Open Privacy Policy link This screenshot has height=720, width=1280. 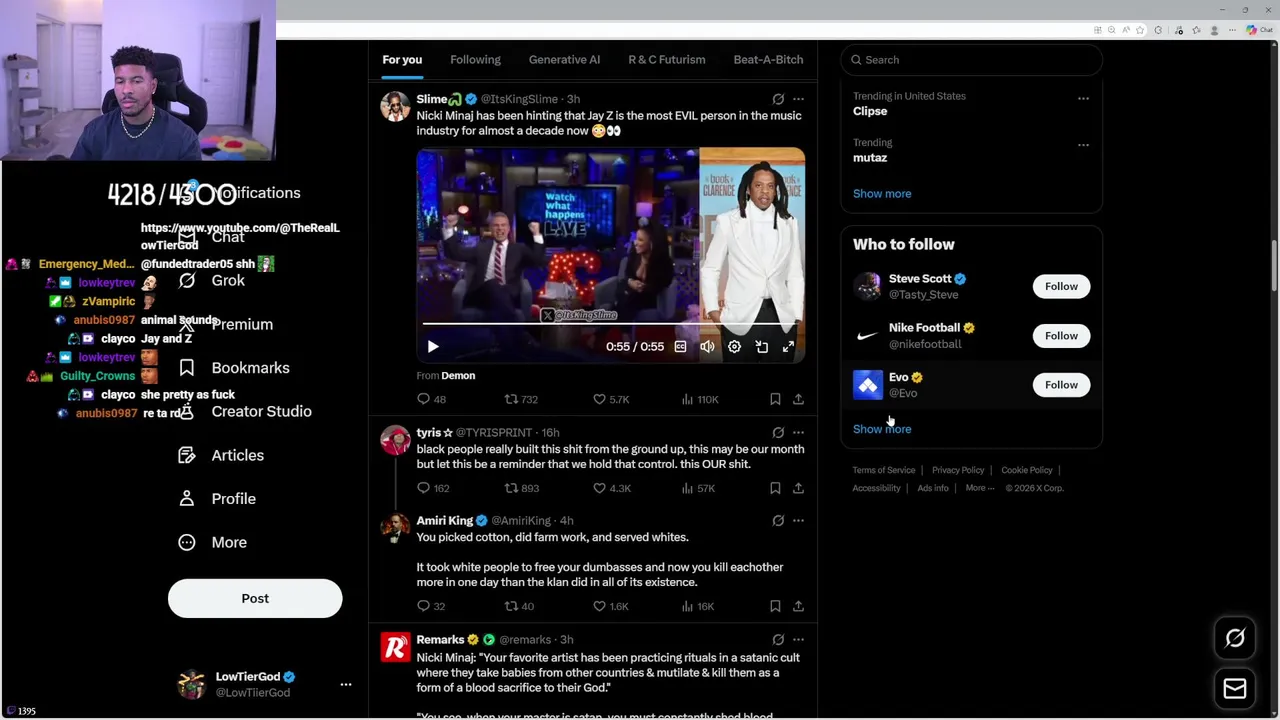click(x=958, y=470)
